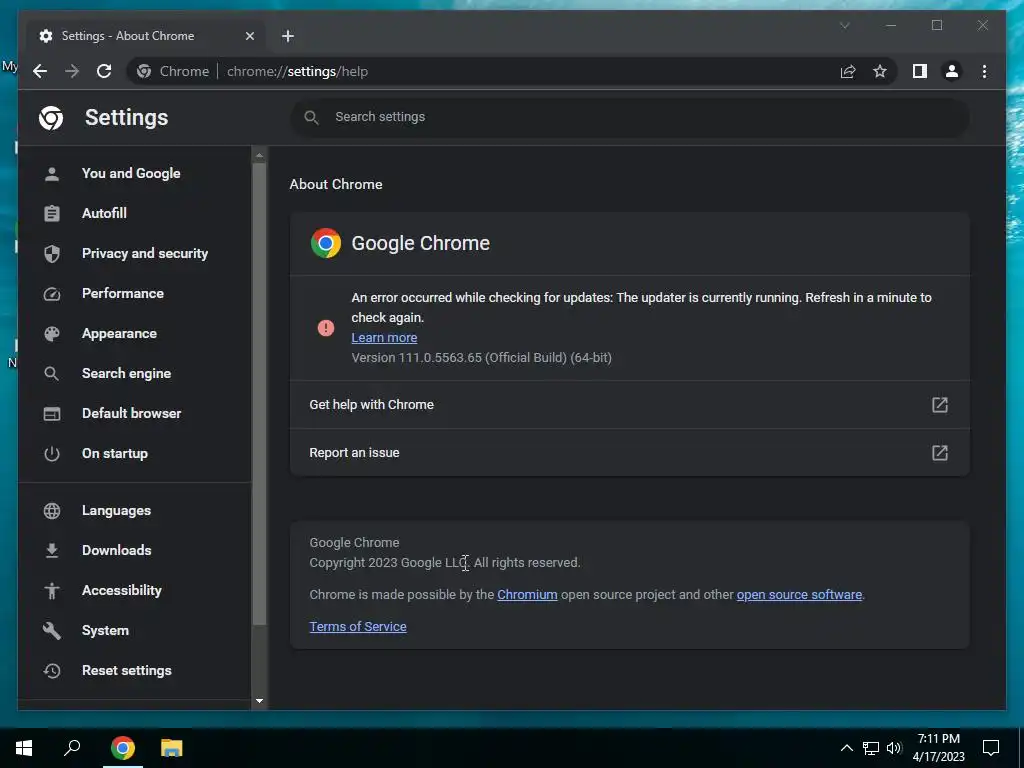Screen dimensions: 1024x768
Task: Click the speedometer Performance icon
Action: 52,294
